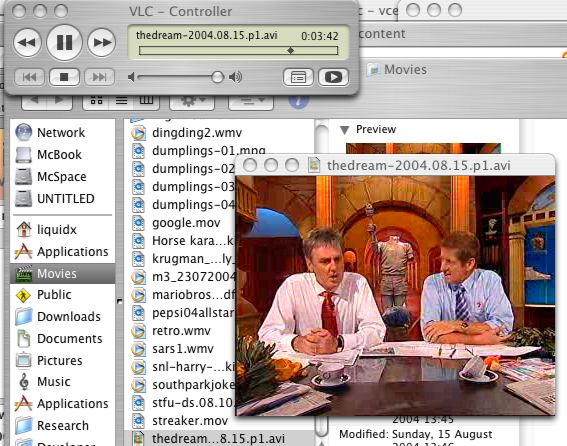Click the column resize handle beside the sidebar
The image size is (567, 446).
[119, 301]
